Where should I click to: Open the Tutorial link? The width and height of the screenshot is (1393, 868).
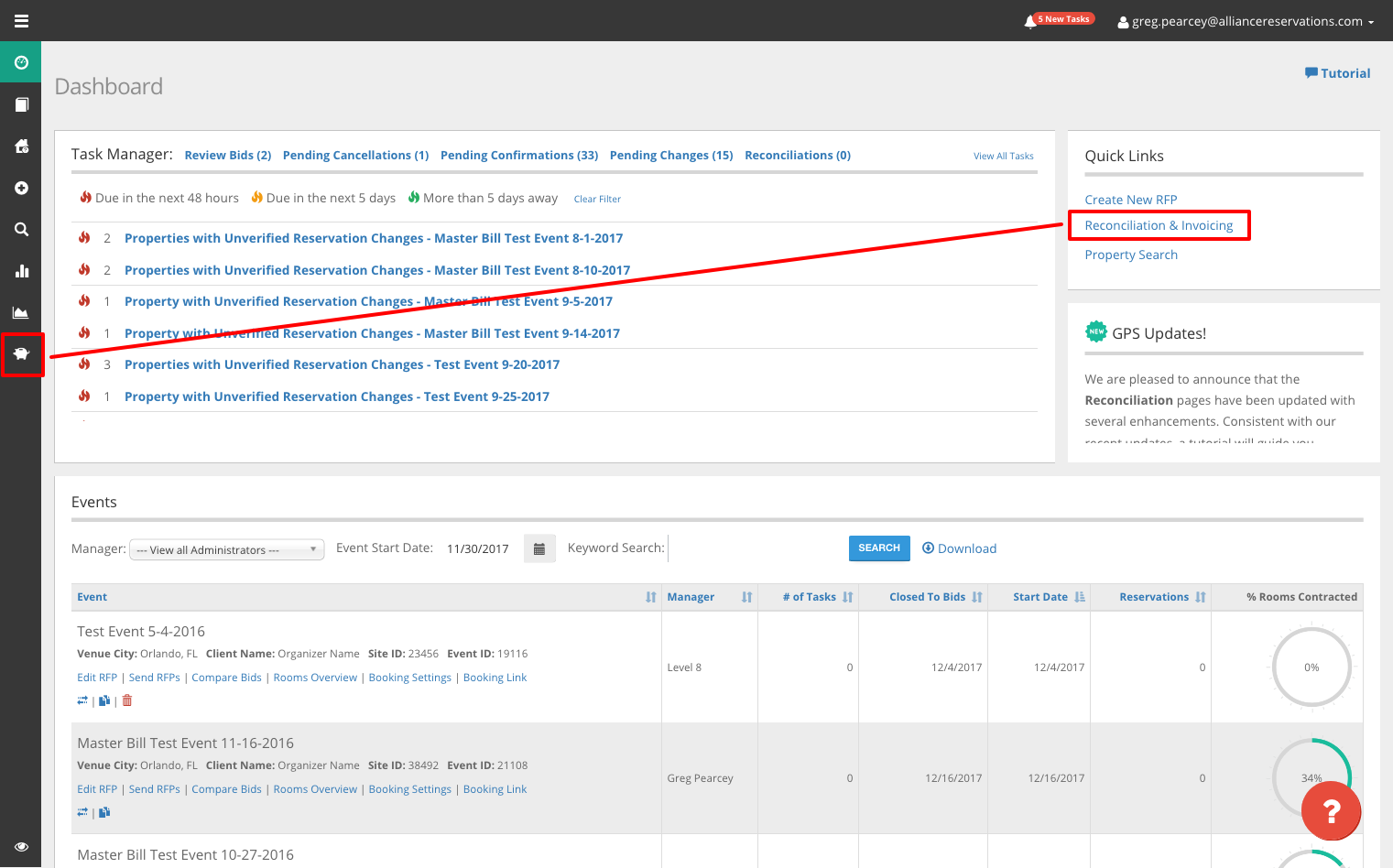pyautogui.click(x=1337, y=73)
